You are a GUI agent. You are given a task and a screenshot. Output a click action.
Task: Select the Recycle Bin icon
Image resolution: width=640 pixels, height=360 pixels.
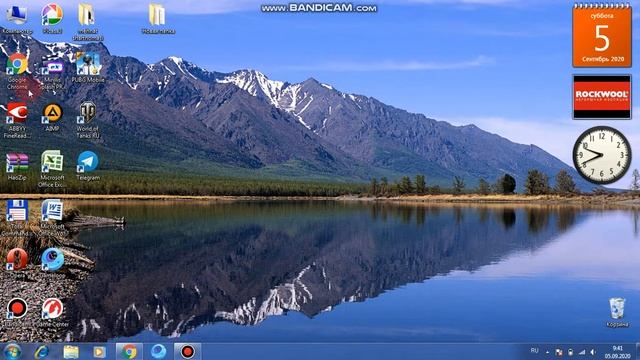617,313
